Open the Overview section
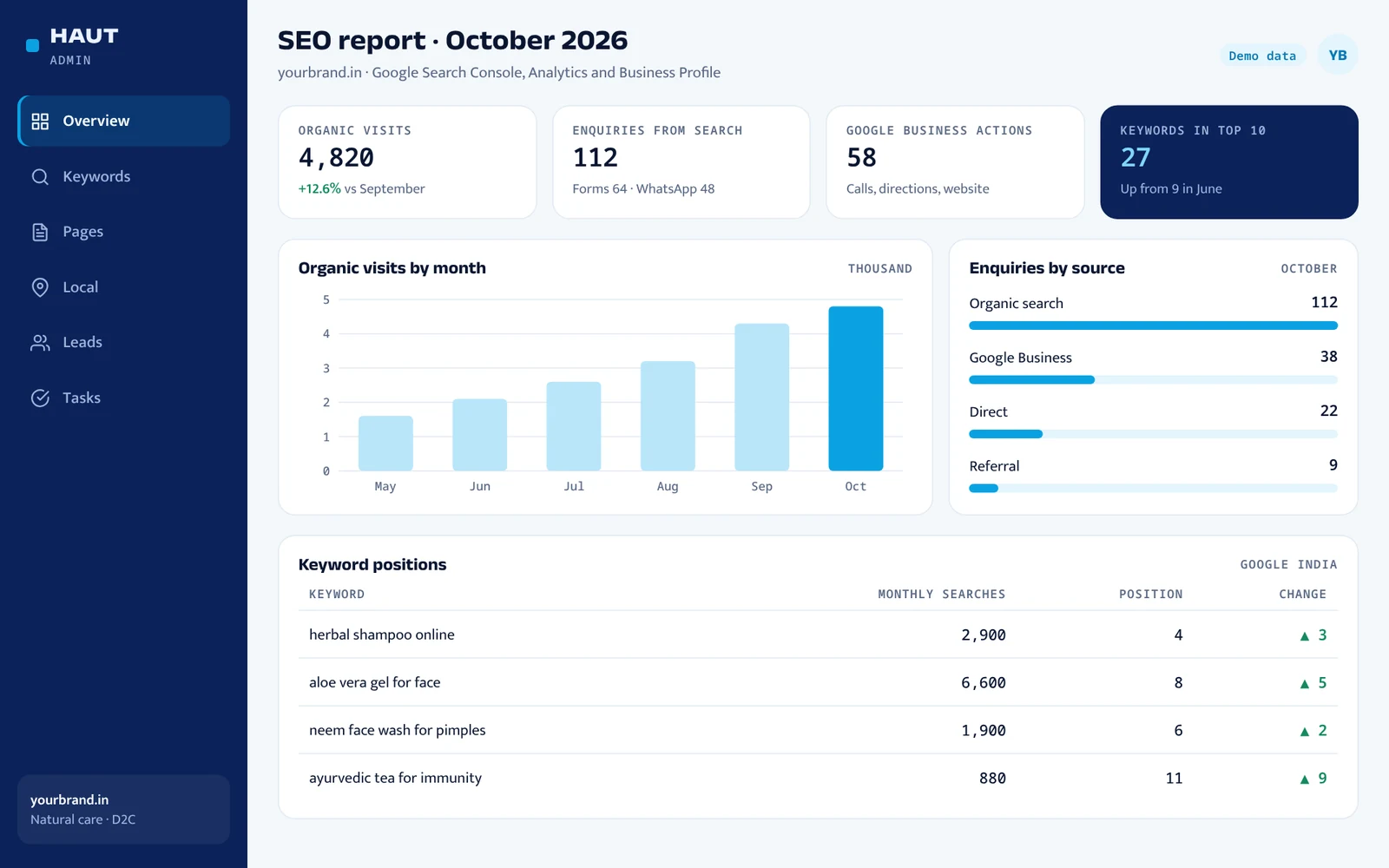The image size is (1389, 868). (123, 121)
